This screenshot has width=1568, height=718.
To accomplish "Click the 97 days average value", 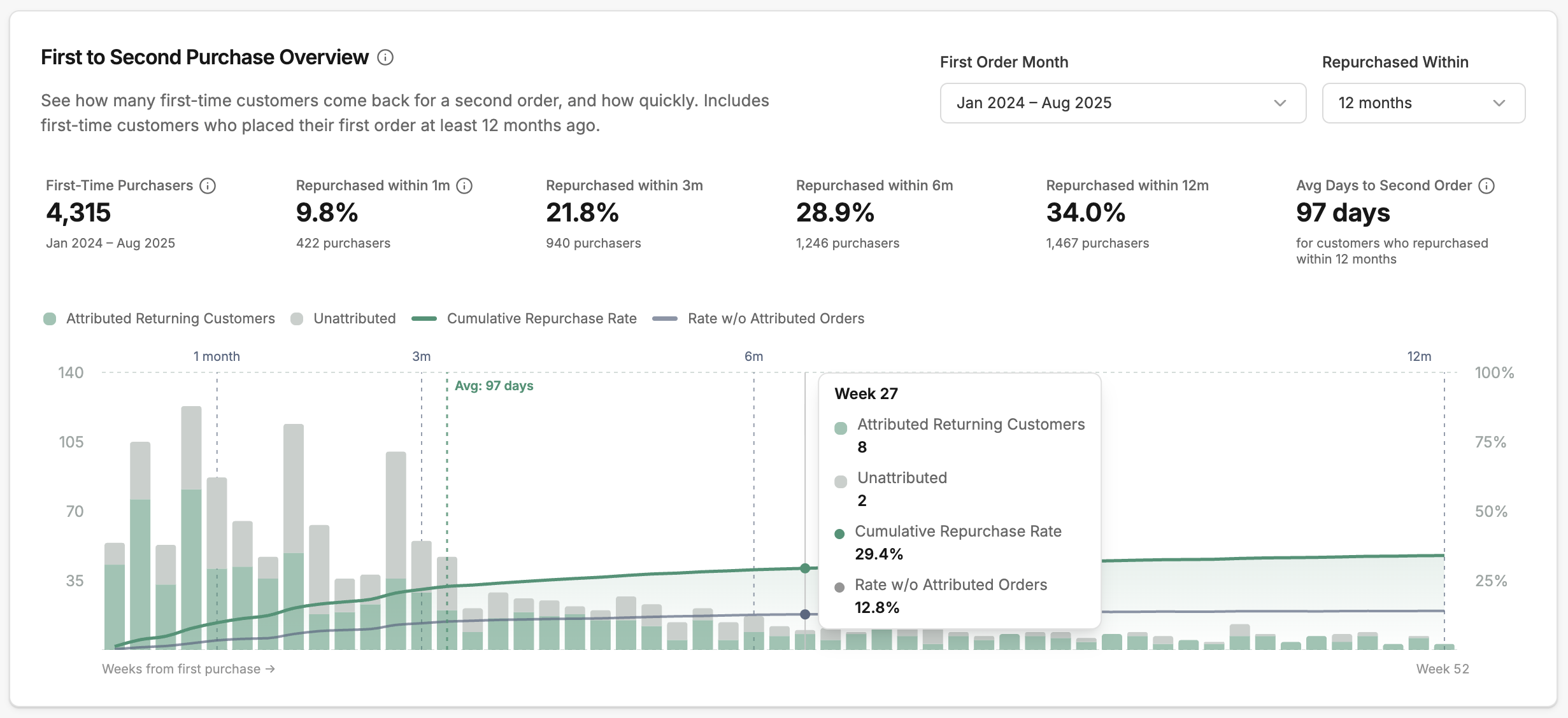I will pos(1343,213).
